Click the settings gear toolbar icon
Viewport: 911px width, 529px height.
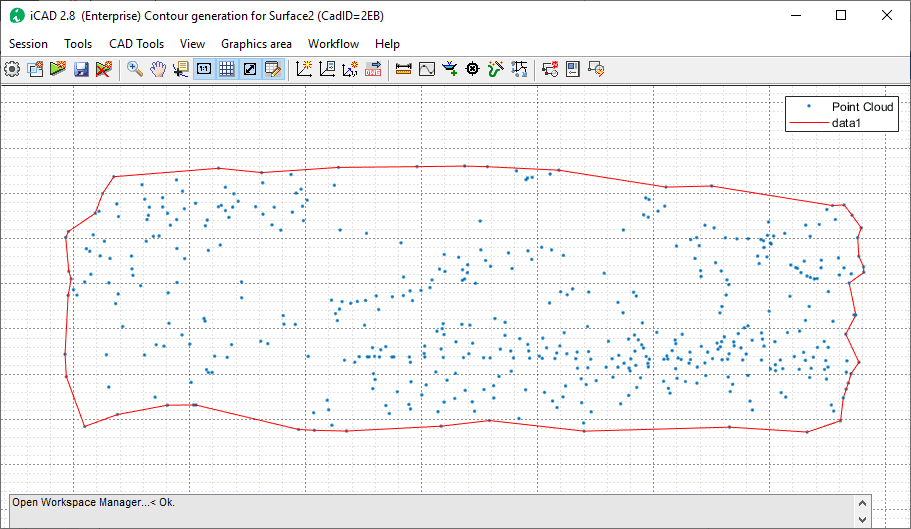[12, 69]
